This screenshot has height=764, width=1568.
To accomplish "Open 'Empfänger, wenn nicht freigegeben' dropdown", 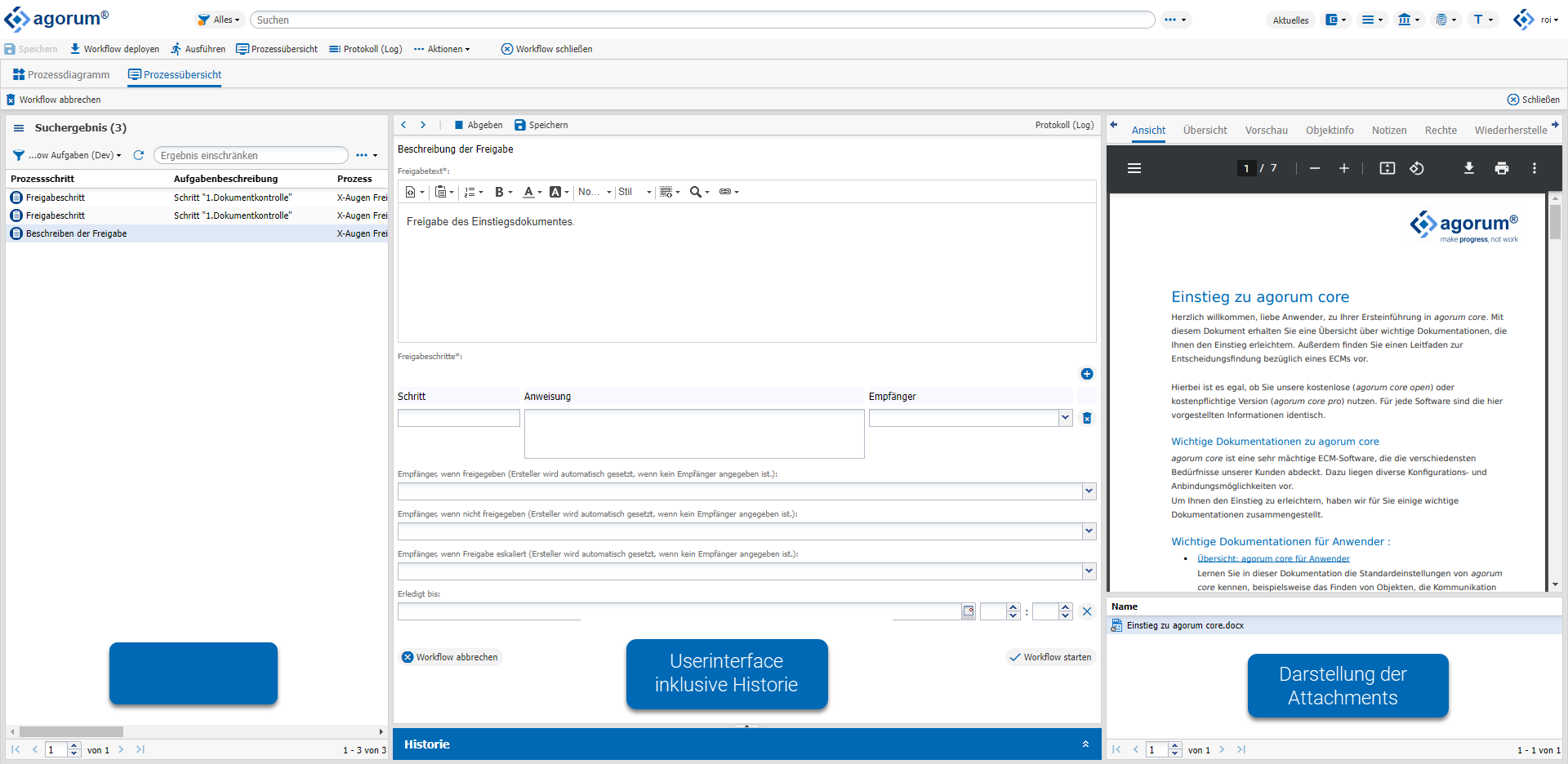I will click(x=1089, y=531).
